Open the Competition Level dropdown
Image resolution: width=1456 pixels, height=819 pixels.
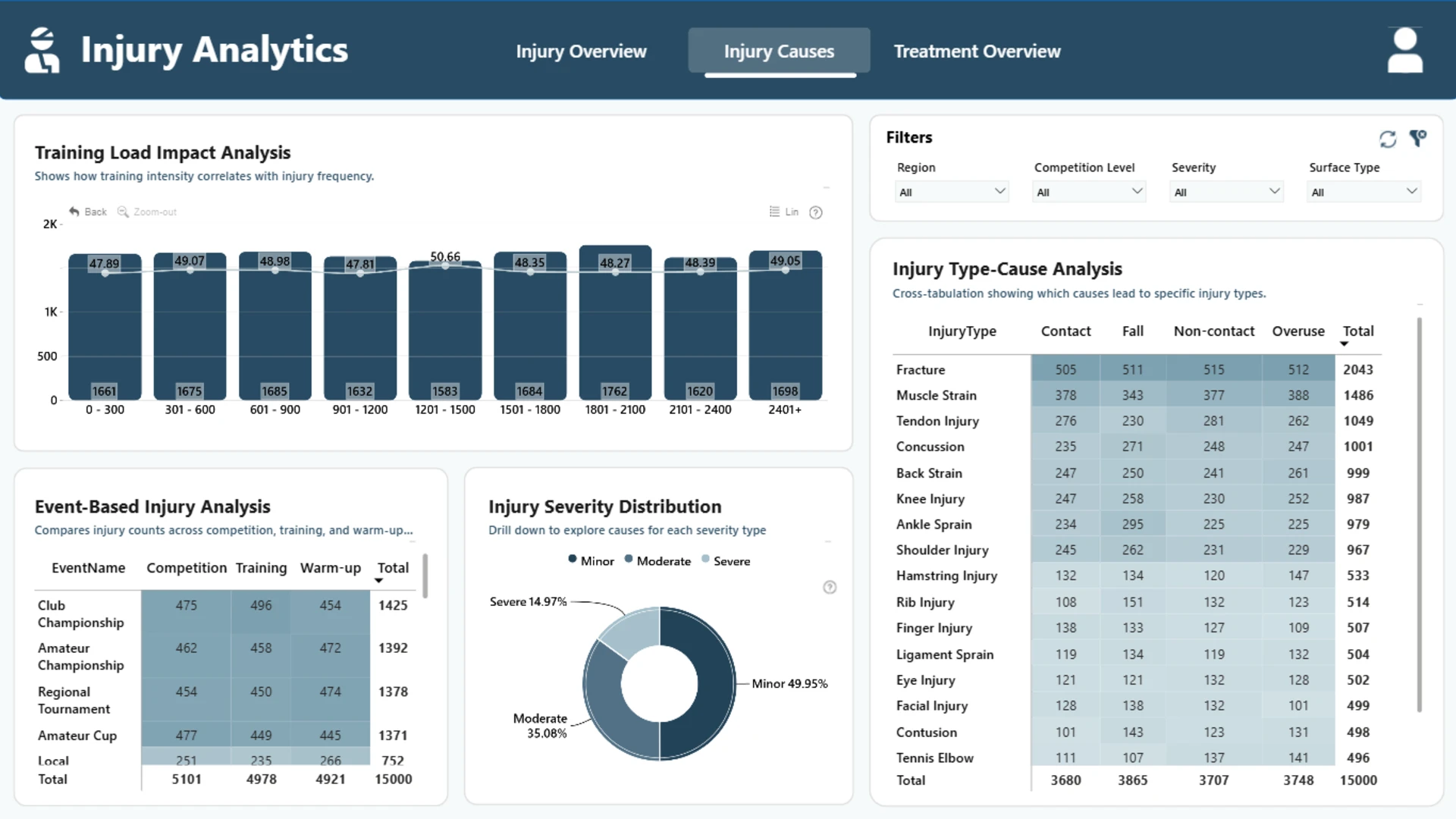[x=1090, y=192]
